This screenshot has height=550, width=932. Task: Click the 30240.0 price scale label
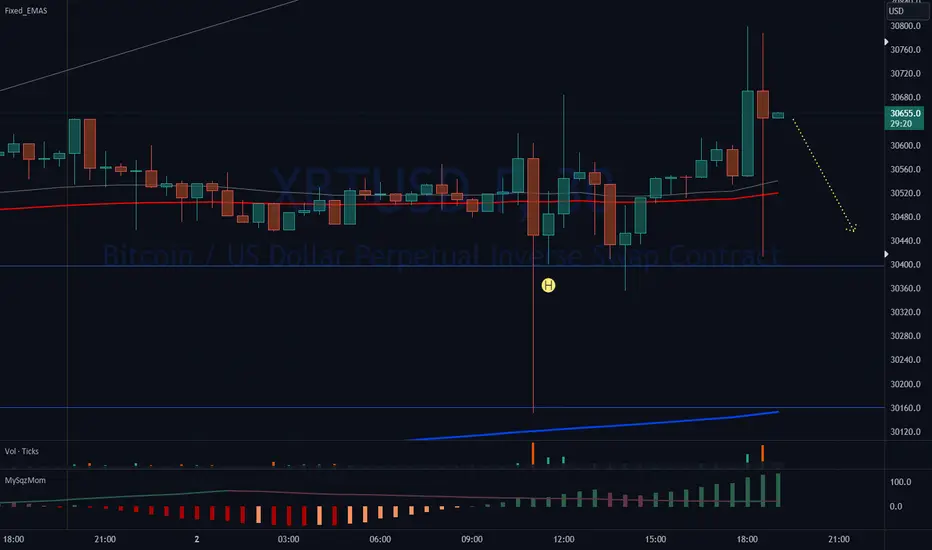coord(905,360)
